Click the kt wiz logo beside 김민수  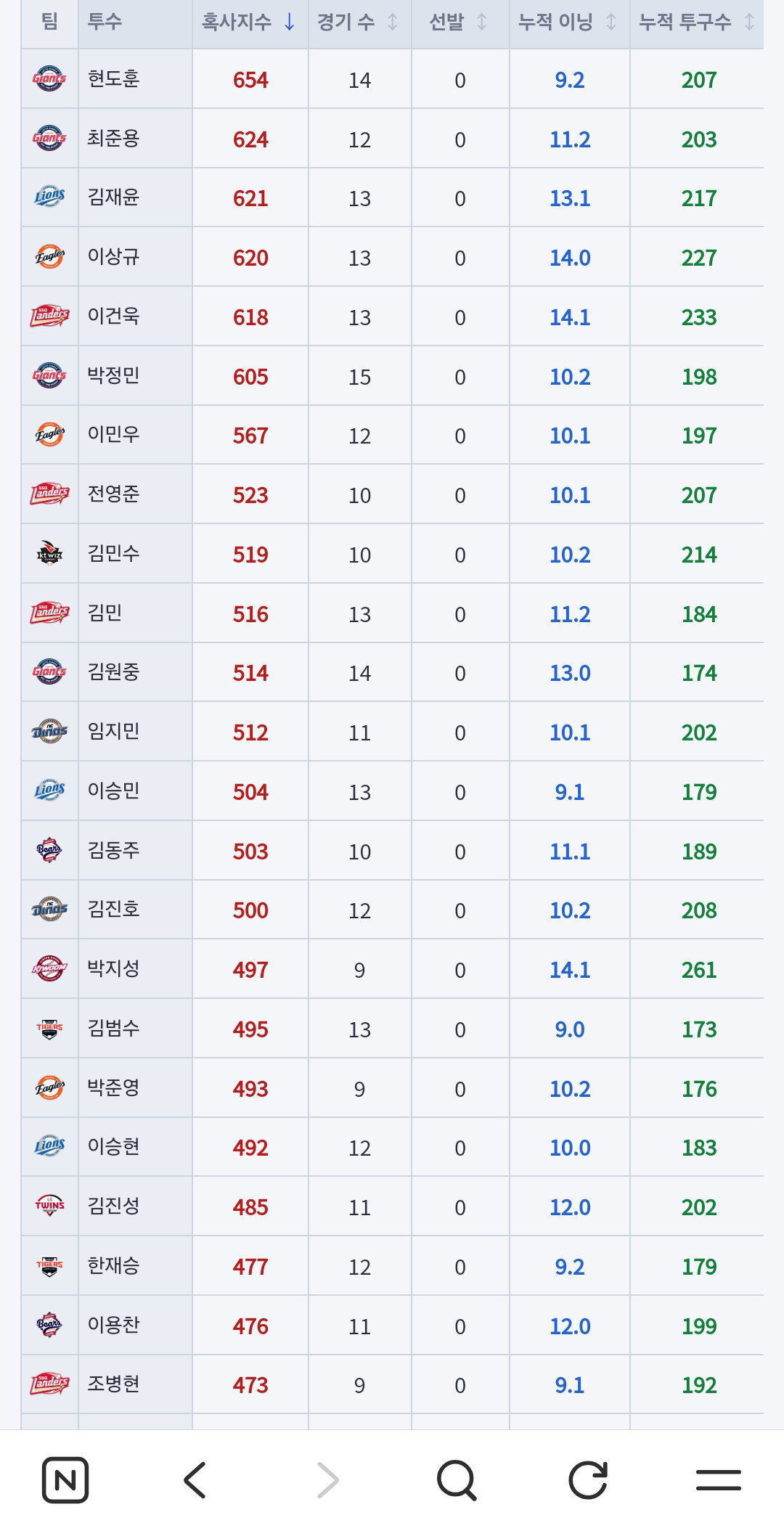(49, 553)
